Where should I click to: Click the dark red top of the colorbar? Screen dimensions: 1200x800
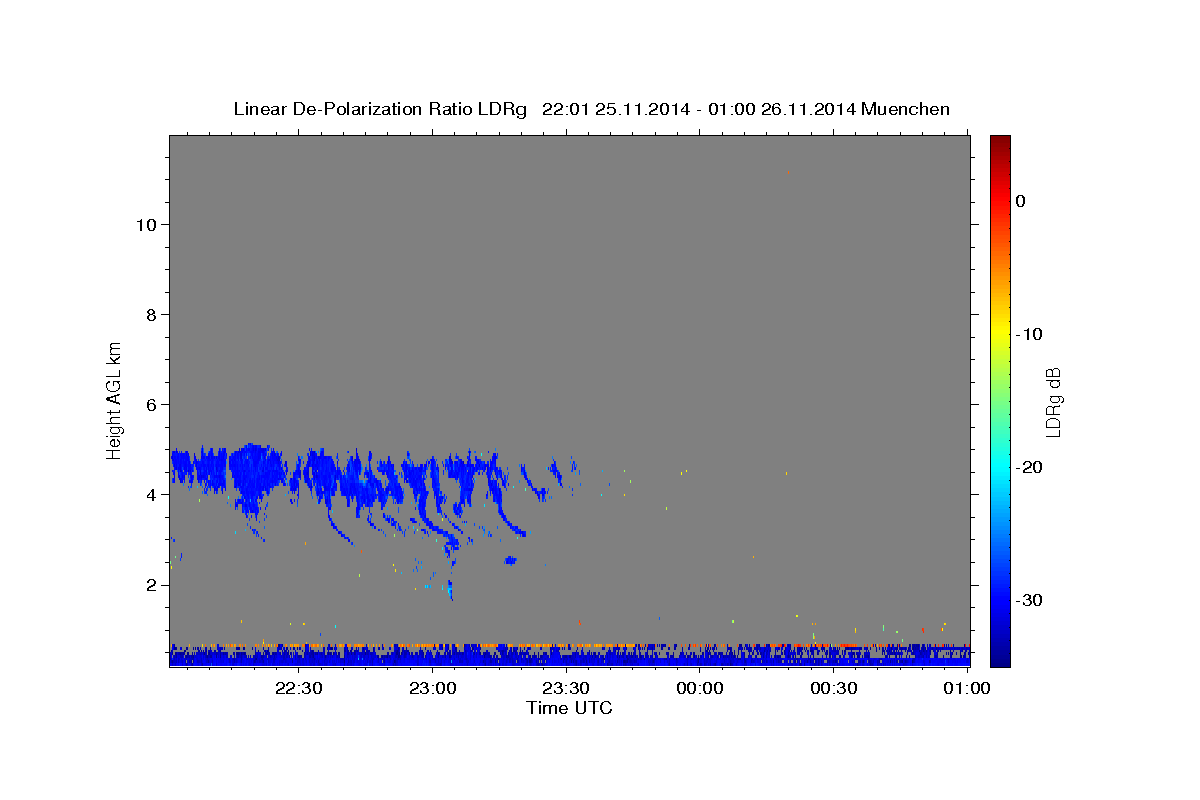[x=1000, y=142]
